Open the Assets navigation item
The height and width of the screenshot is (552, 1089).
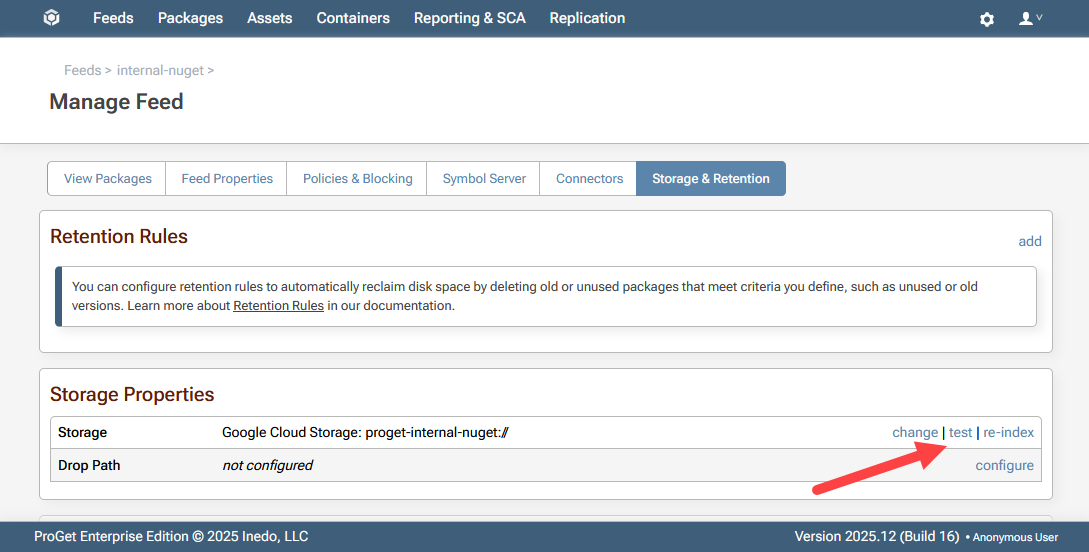click(270, 18)
